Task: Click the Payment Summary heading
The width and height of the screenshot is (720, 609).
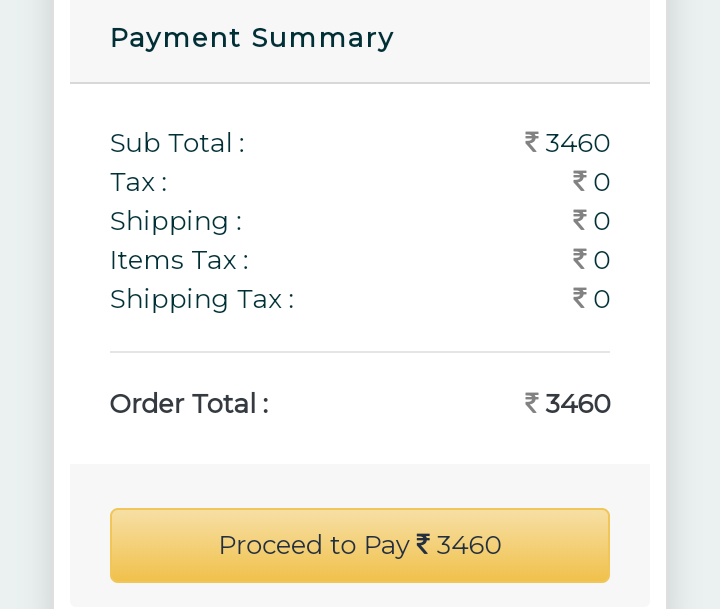Action: click(x=252, y=38)
